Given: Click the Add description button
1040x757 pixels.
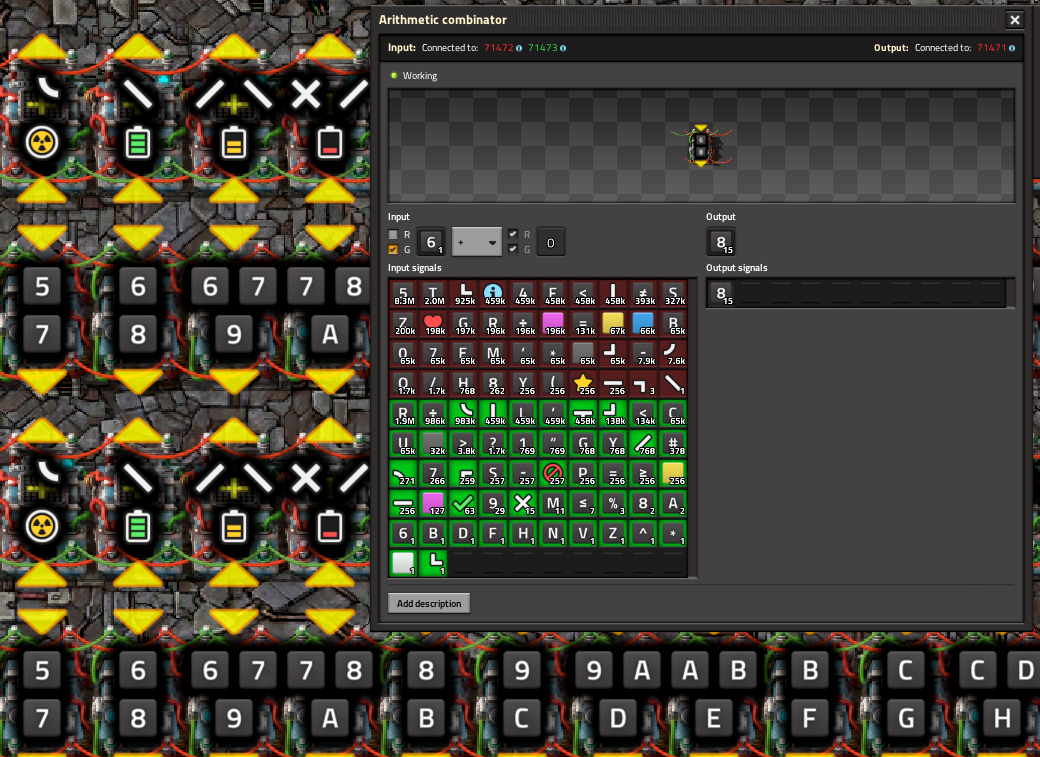Looking at the screenshot, I should click(x=428, y=603).
